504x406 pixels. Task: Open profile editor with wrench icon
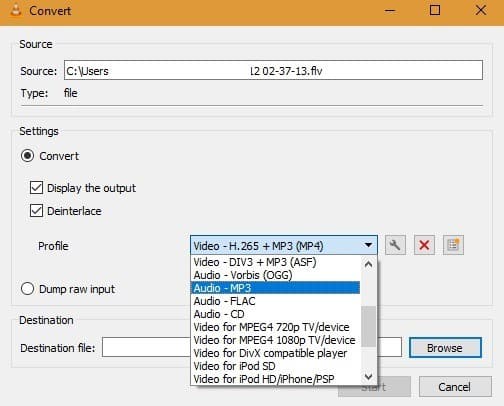(395, 245)
